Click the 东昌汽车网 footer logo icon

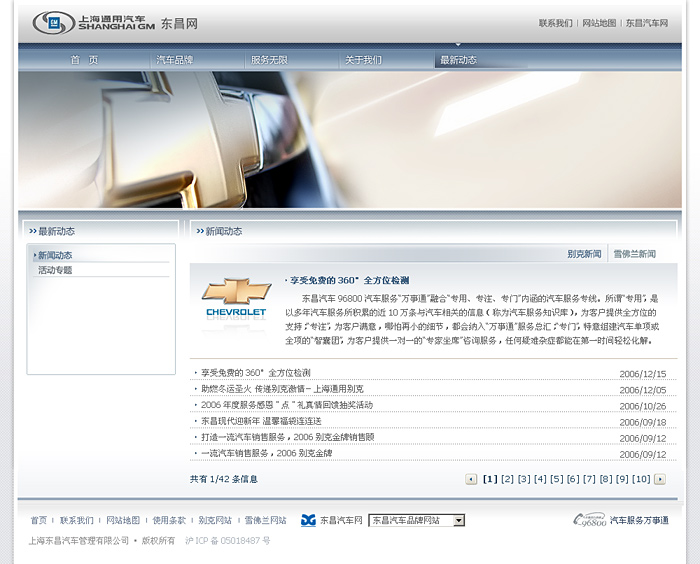(x=308, y=520)
